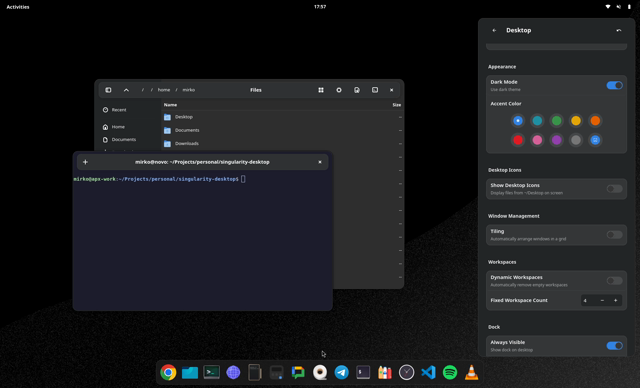The image size is (640, 388).
Task: Turn off the Dark Mode switch
Action: (614, 85)
